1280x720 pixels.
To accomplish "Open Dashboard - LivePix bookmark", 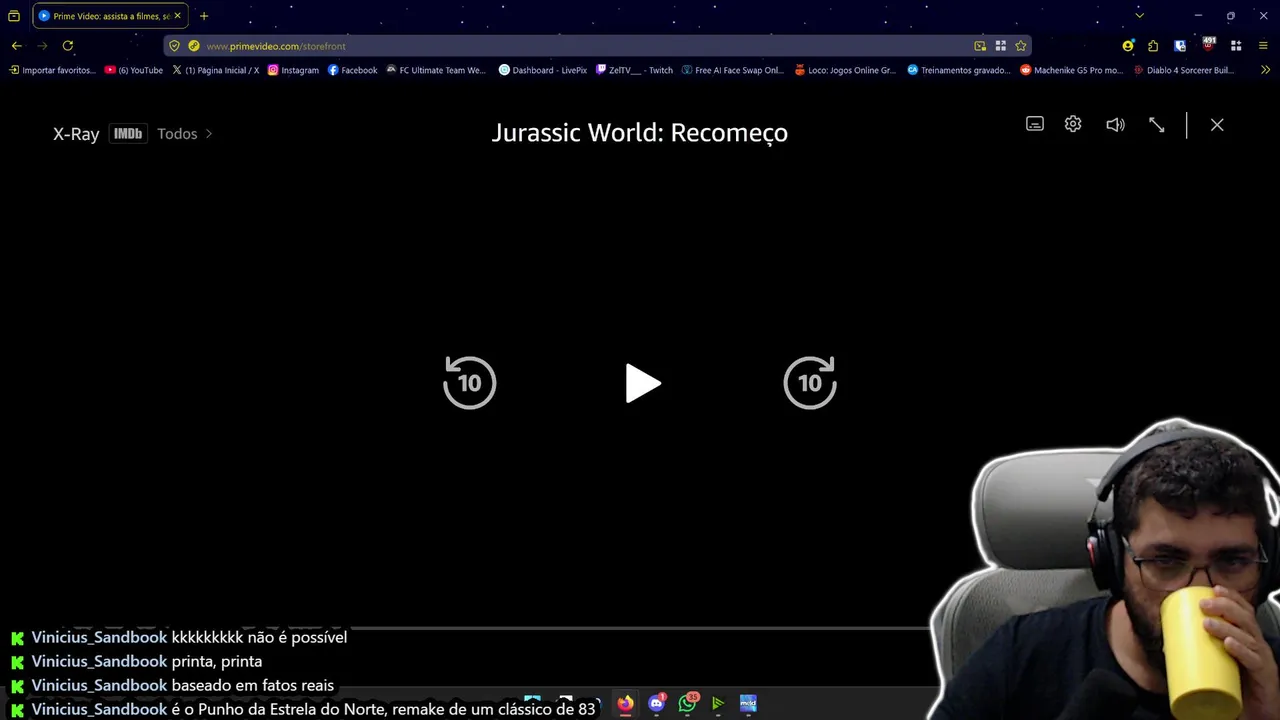I will click(543, 70).
